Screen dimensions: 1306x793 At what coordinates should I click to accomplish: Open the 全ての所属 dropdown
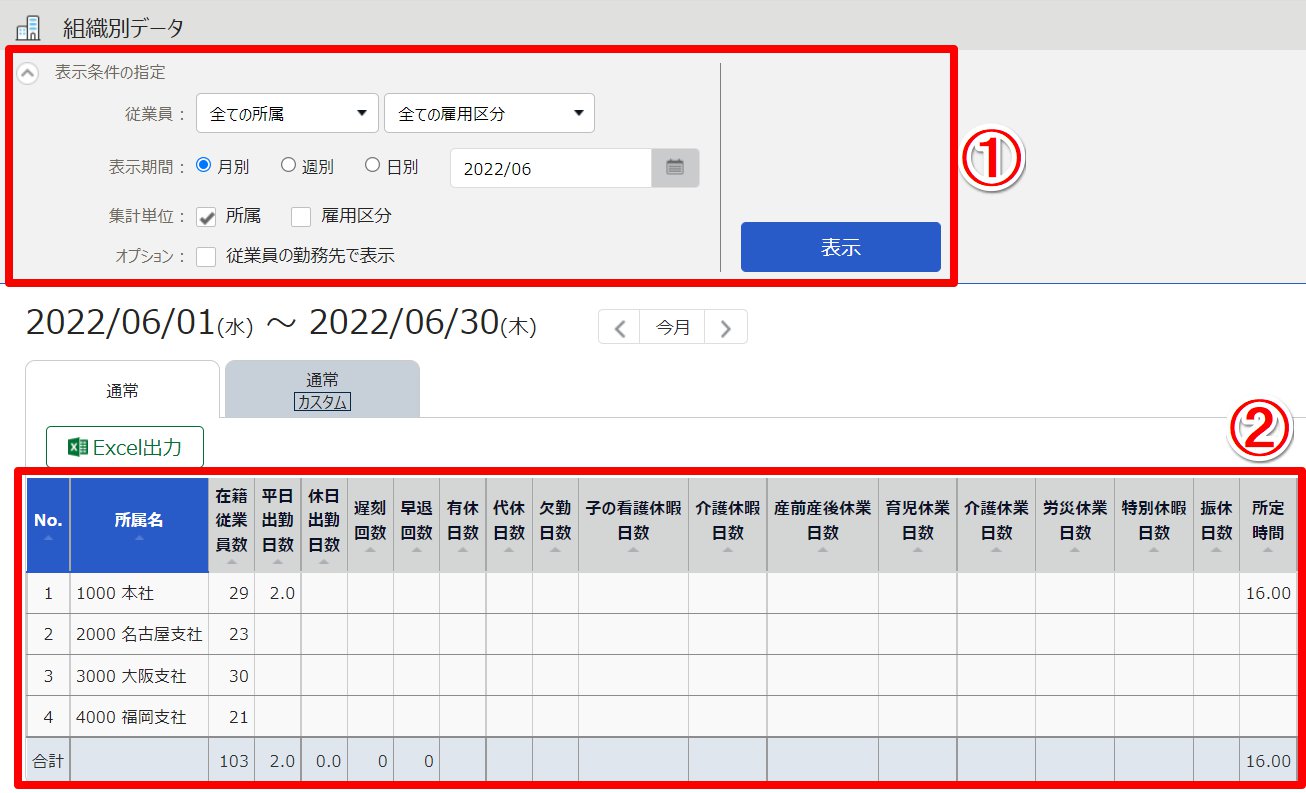287,114
